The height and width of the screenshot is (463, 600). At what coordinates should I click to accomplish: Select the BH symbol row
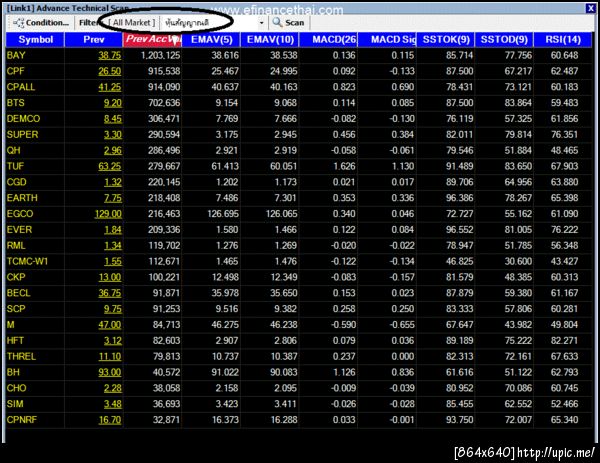pos(299,372)
